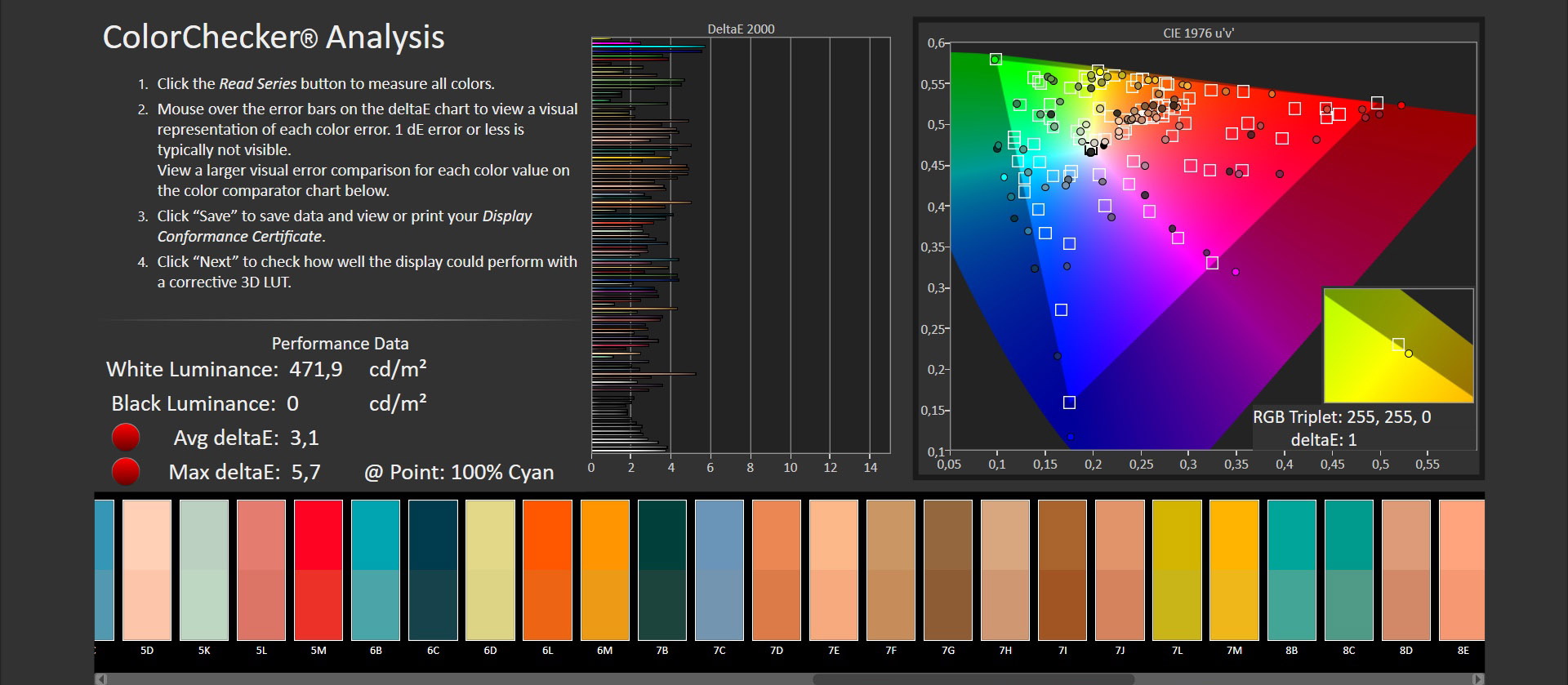Select the blue-gray 7C swatch
This screenshot has height=685, width=1568.
tap(719, 570)
